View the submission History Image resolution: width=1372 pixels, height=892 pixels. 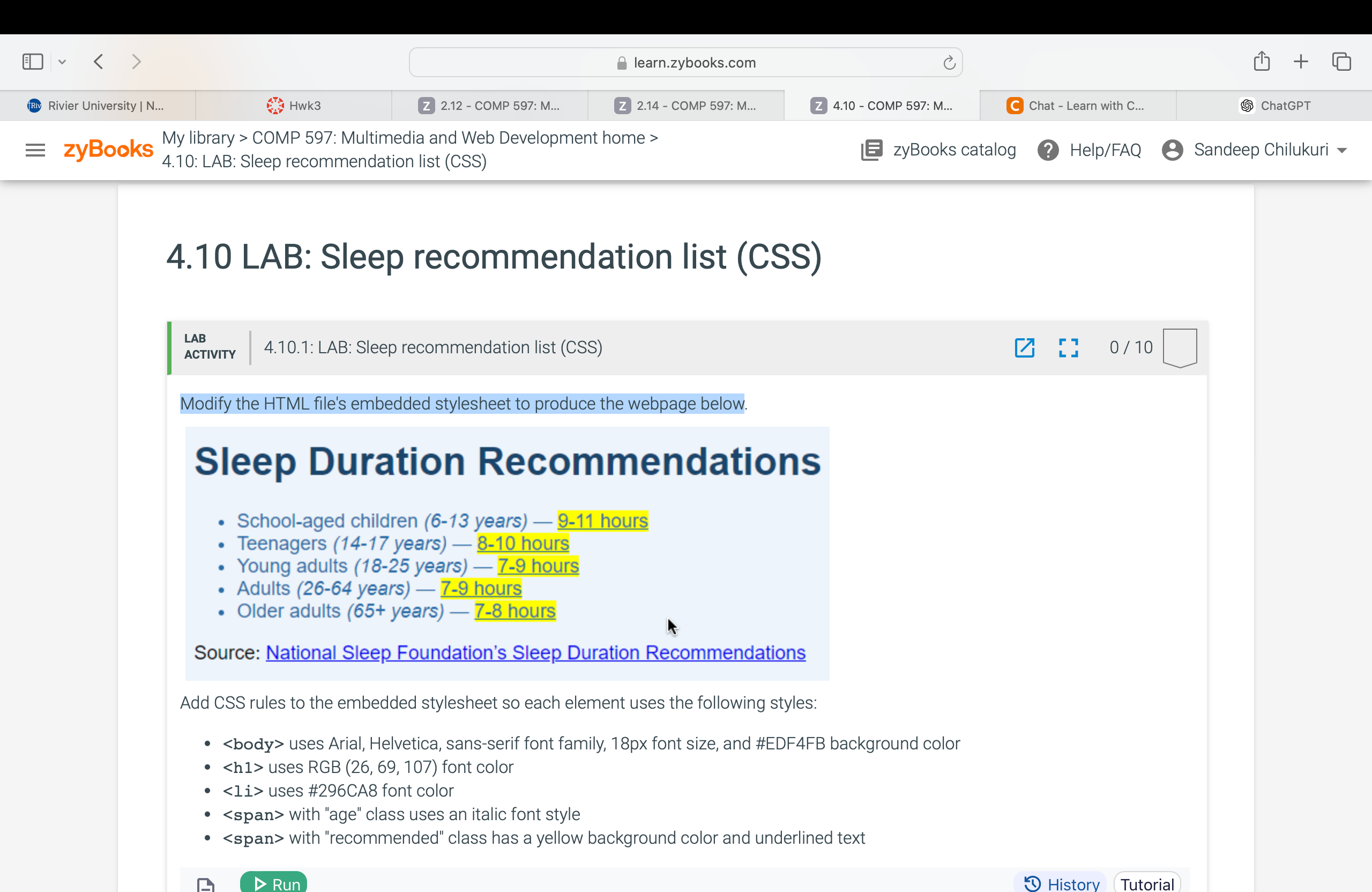1061,883
